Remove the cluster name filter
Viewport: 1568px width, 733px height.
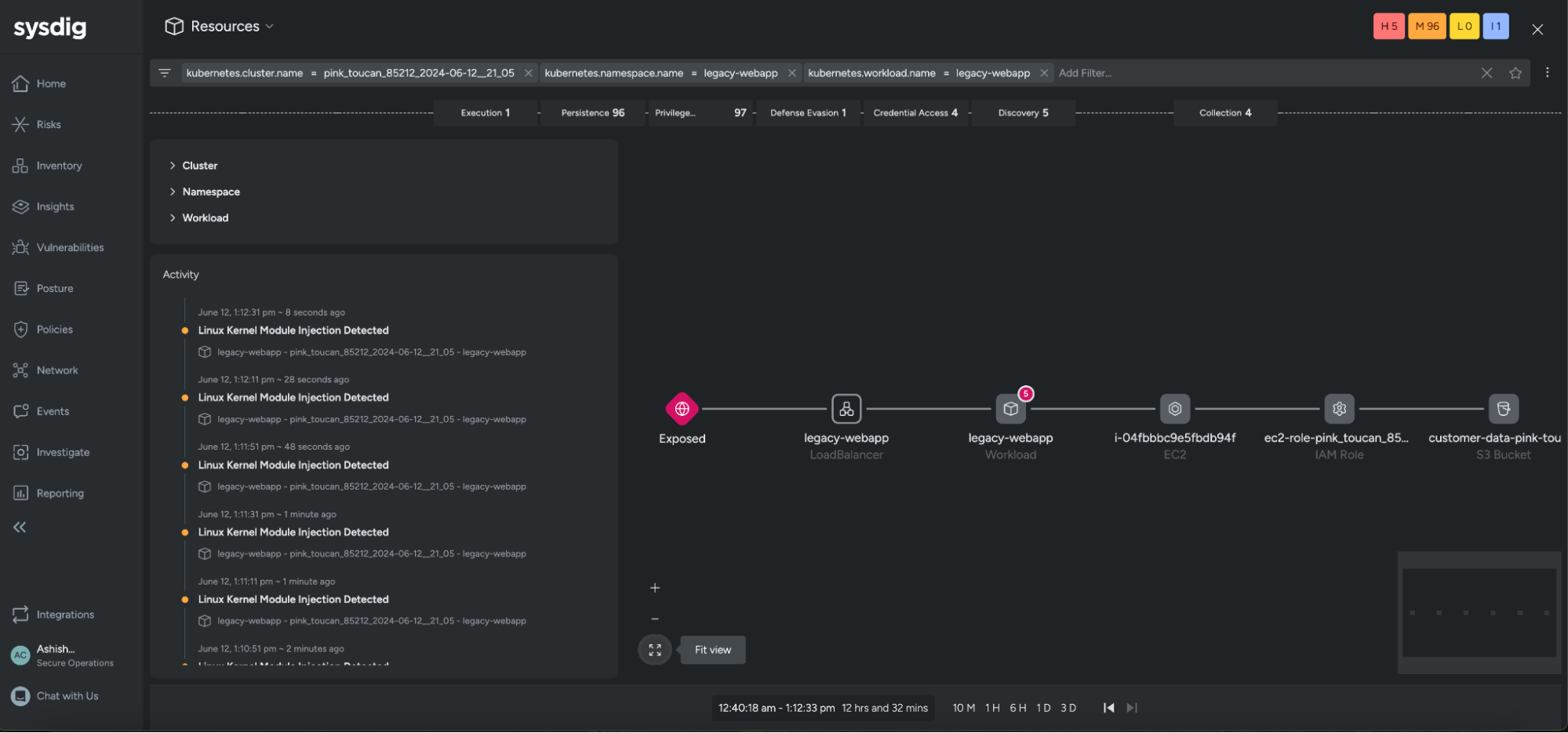(529, 73)
